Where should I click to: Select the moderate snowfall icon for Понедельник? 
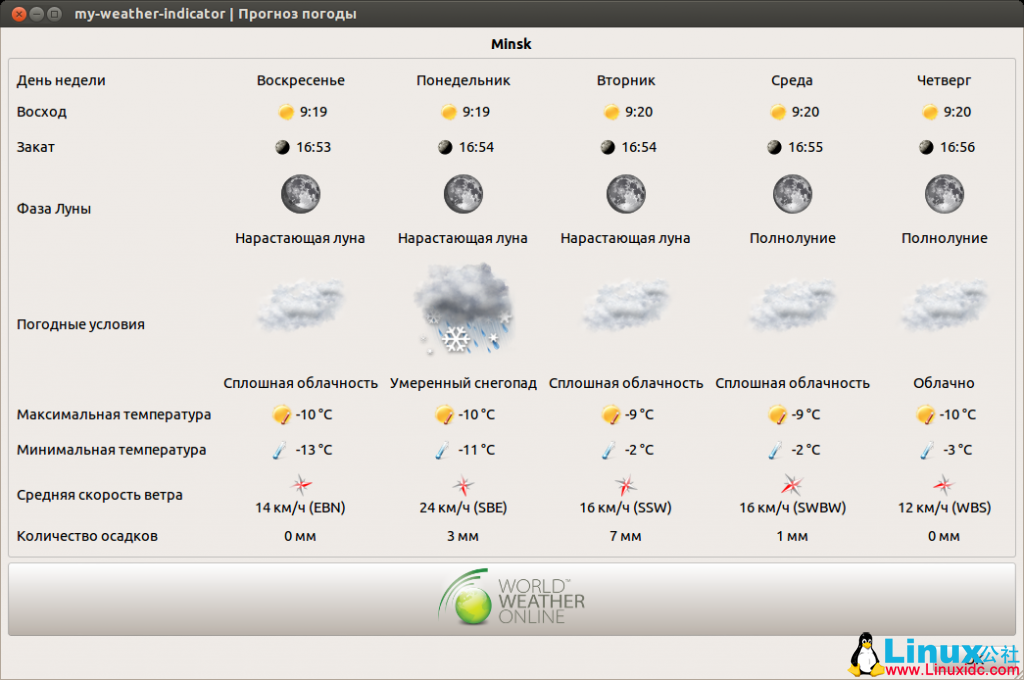tap(462, 310)
